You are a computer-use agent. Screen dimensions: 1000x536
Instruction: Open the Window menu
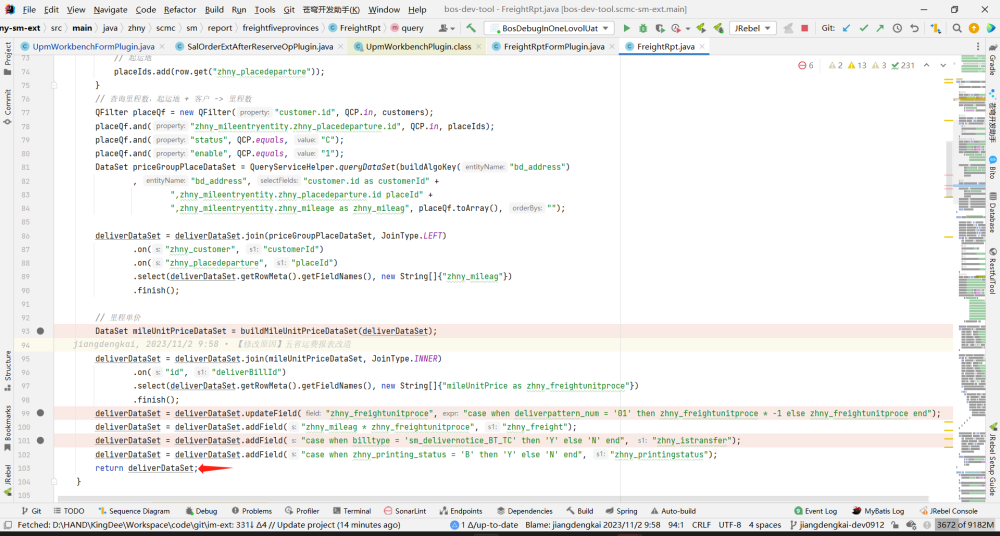pos(385,10)
